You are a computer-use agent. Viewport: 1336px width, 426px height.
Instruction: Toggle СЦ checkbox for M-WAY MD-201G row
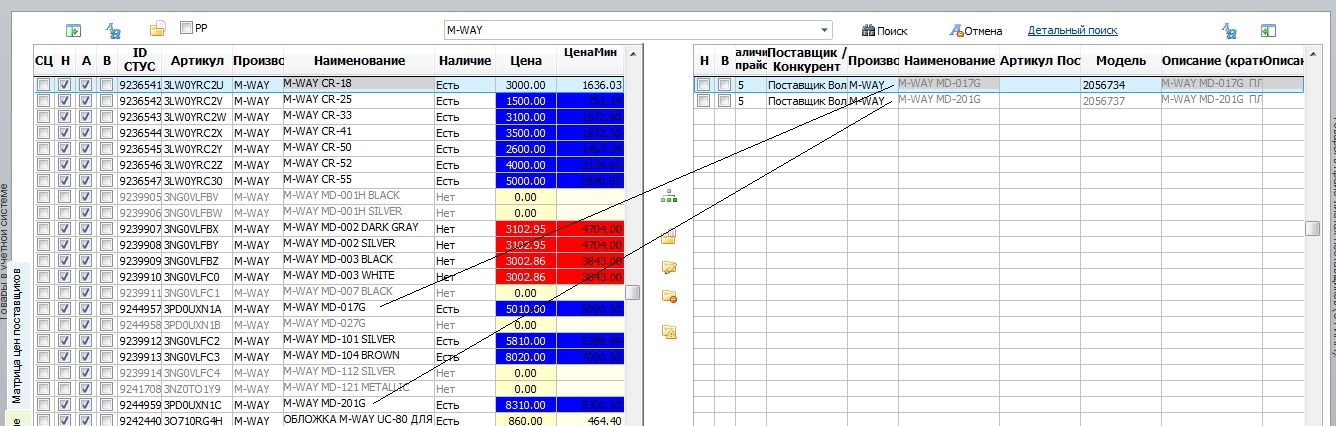tap(44, 405)
